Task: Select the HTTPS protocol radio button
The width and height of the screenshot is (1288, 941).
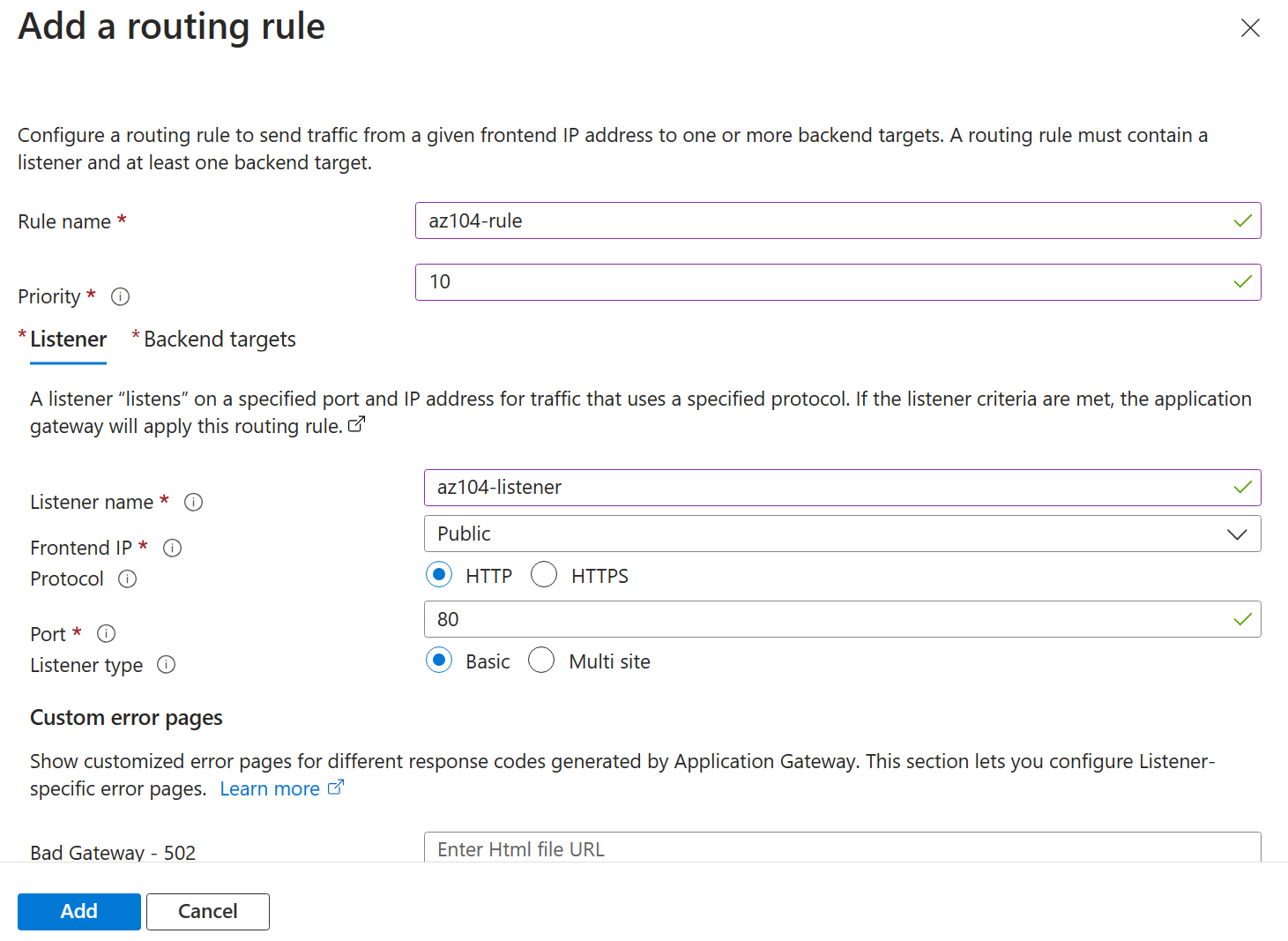Action: (x=544, y=574)
